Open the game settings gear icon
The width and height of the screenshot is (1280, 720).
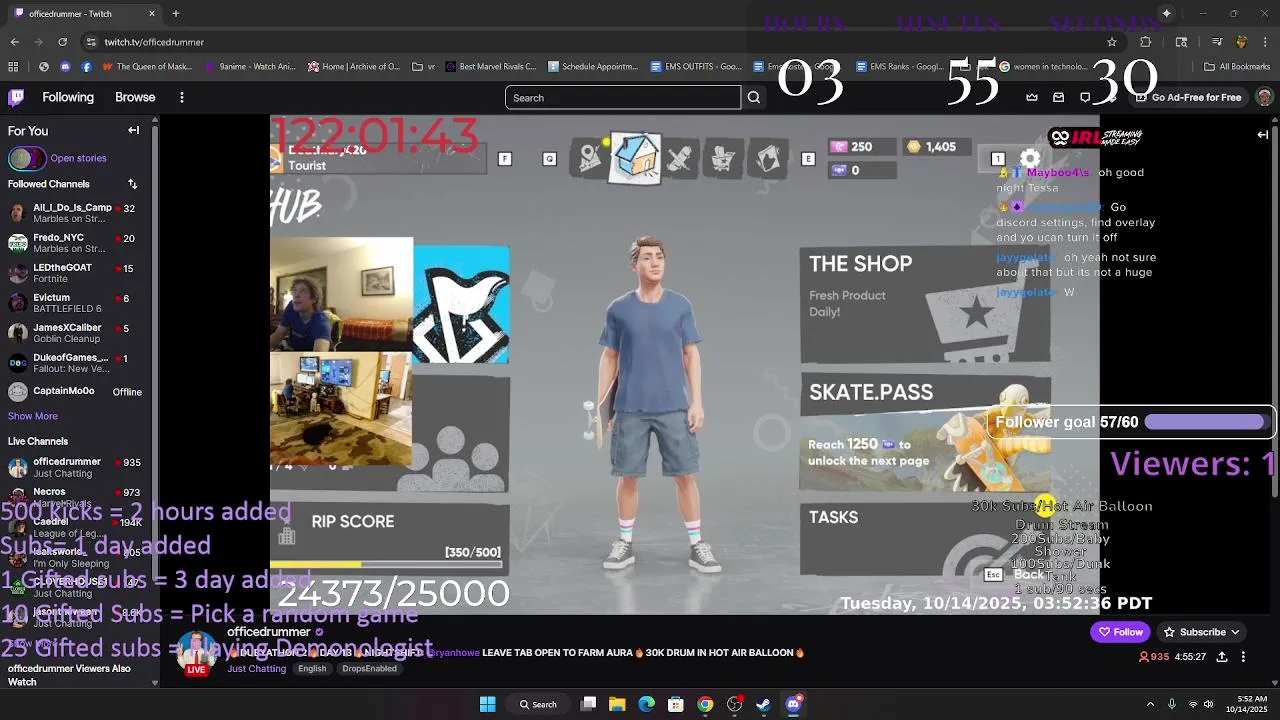click(1030, 159)
